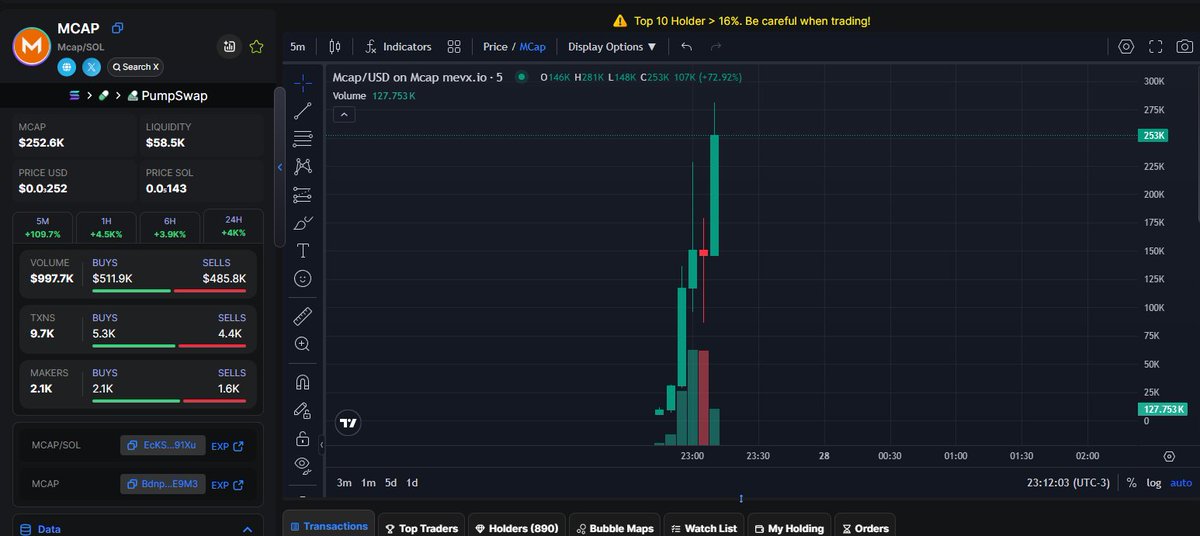This screenshot has height=536, width=1200.
Task: Open explorer link for MCAP token
Action: coord(227,485)
